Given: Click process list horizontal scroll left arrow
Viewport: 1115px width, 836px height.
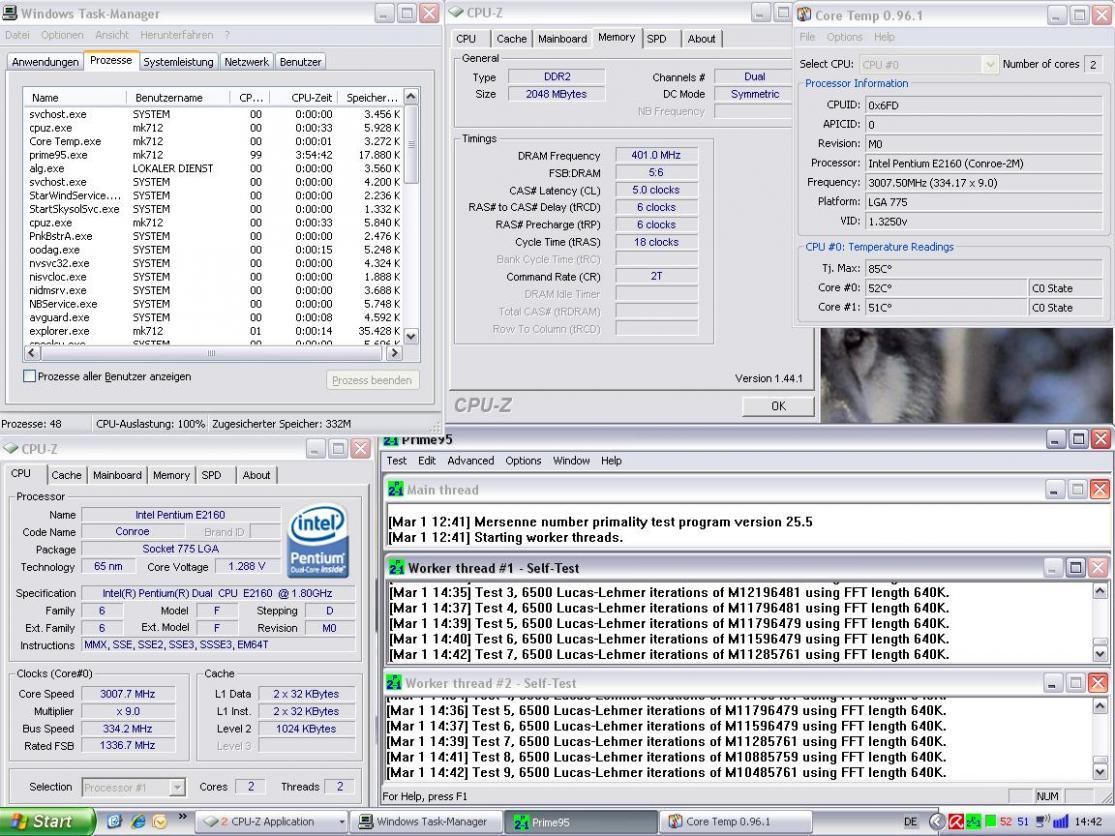Looking at the screenshot, I should 32,353.
